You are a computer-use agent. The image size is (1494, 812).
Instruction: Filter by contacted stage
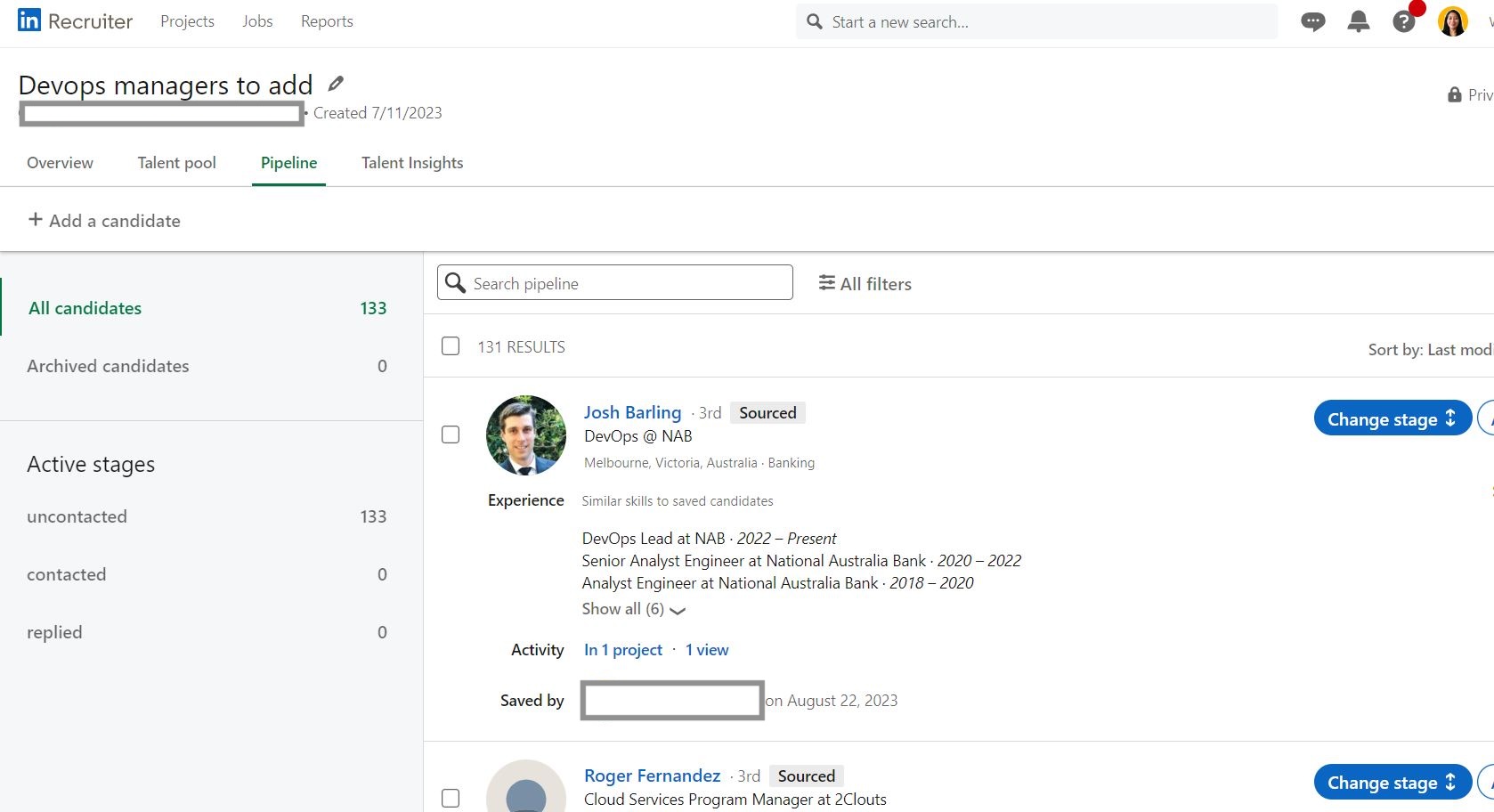coord(211,574)
